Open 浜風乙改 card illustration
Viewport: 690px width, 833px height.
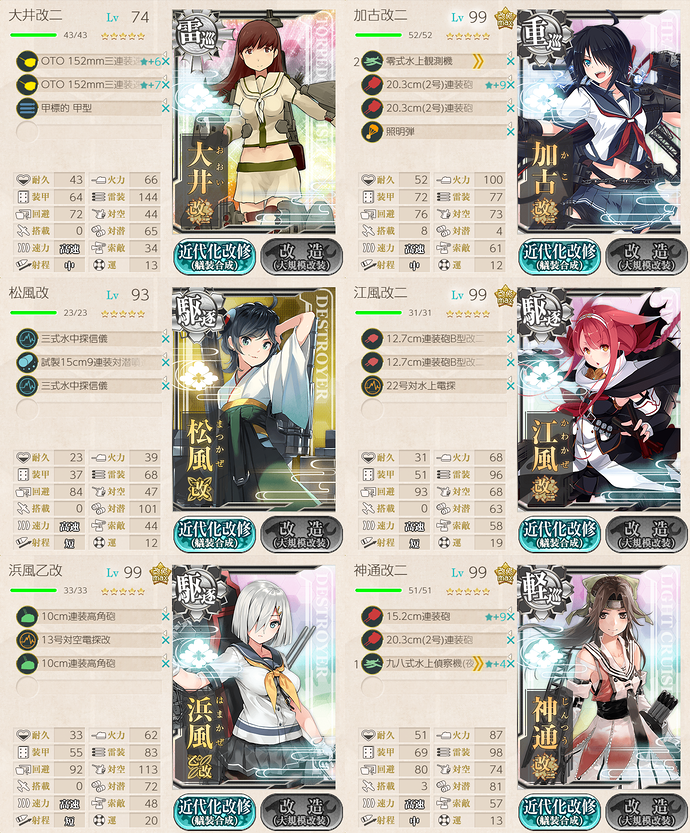click(x=254, y=677)
